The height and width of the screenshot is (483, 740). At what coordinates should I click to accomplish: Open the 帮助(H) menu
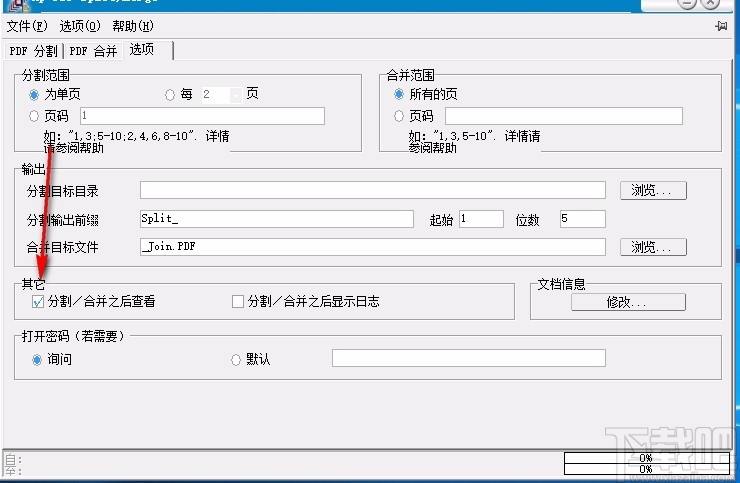133,26
